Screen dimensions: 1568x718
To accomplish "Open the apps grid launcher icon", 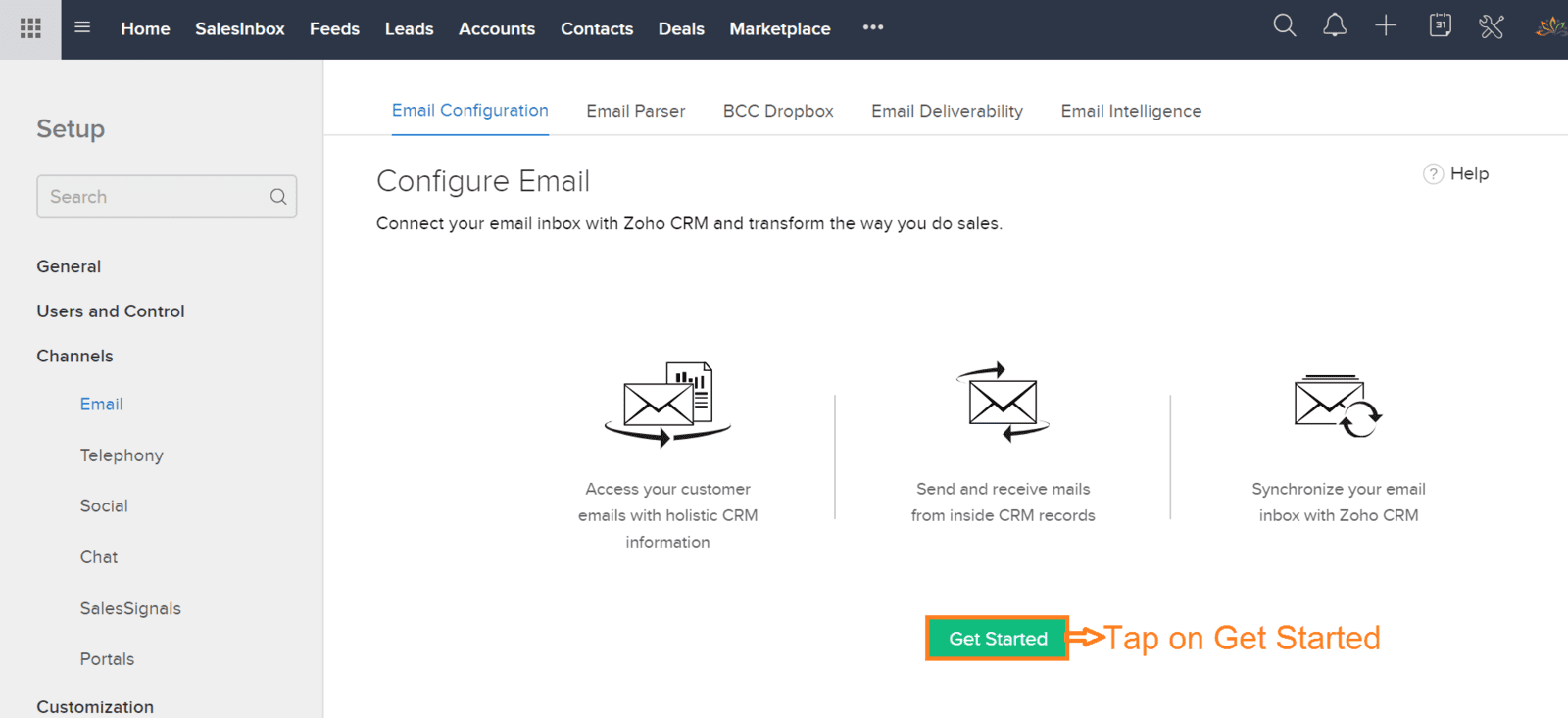I will tap(30, 28).
